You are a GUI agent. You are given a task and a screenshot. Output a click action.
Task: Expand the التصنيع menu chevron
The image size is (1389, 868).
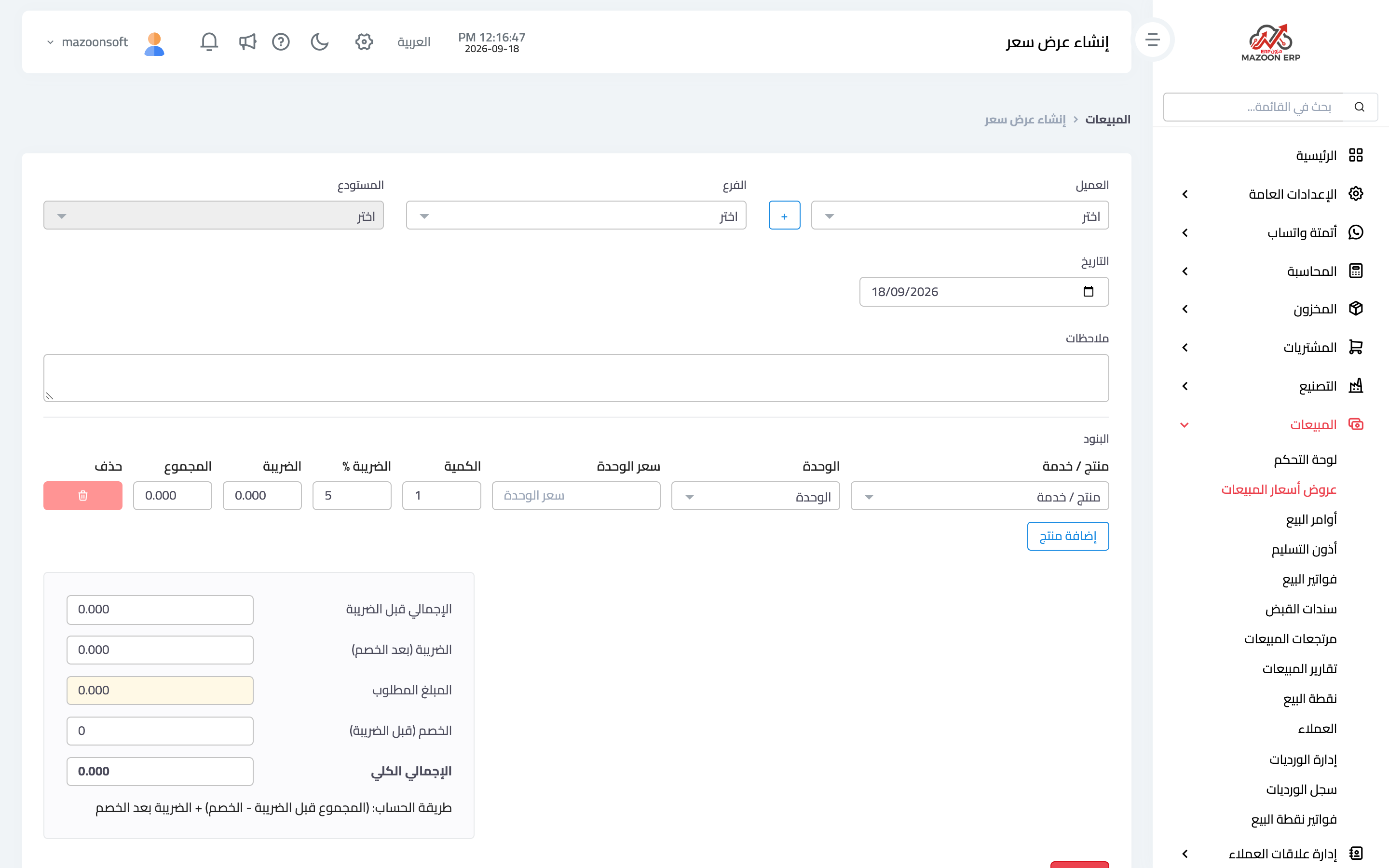point(1185,386)
